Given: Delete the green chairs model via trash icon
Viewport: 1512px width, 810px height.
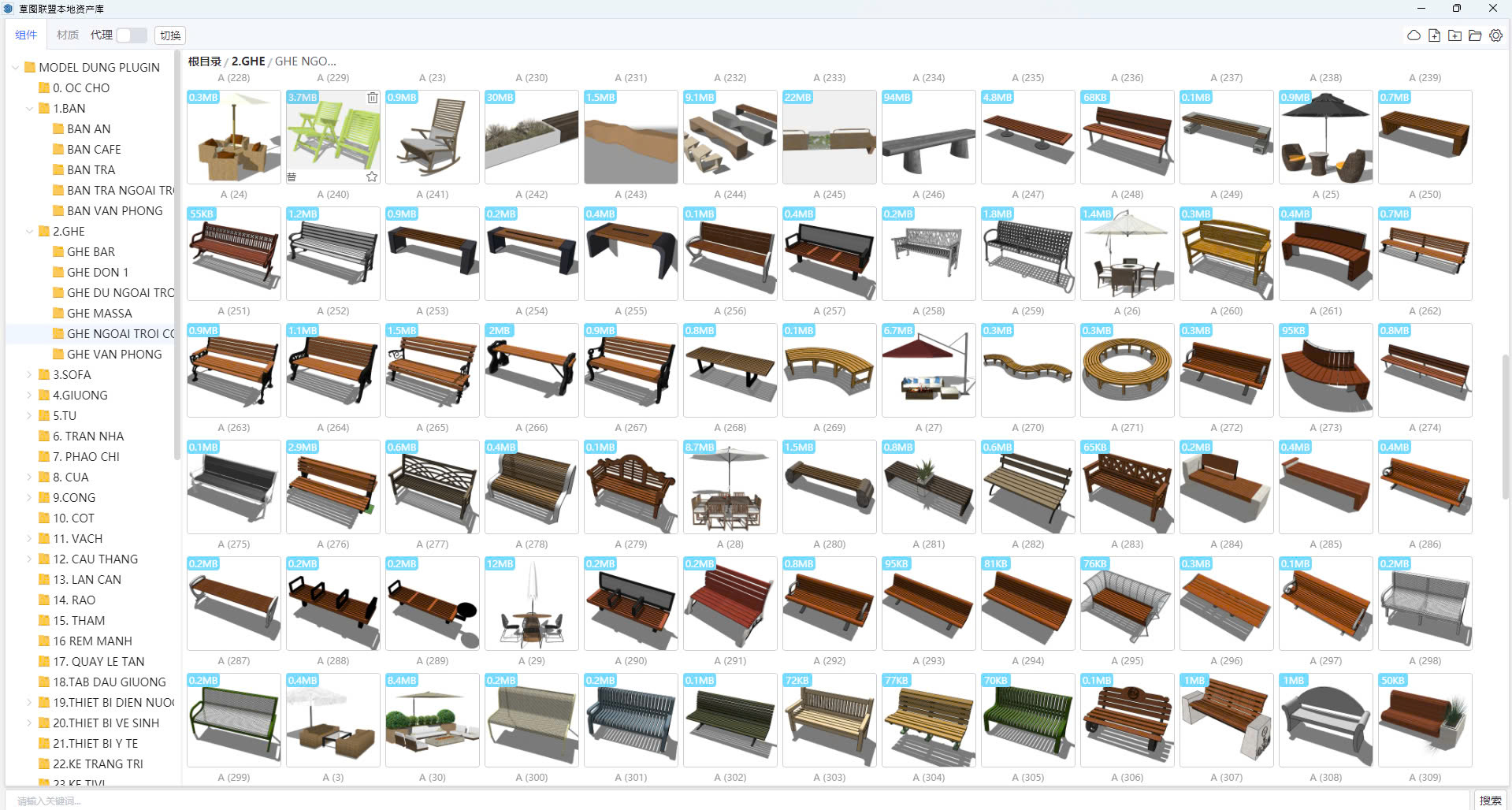Looking at the screenshot, I should click(x=372, y=98).
